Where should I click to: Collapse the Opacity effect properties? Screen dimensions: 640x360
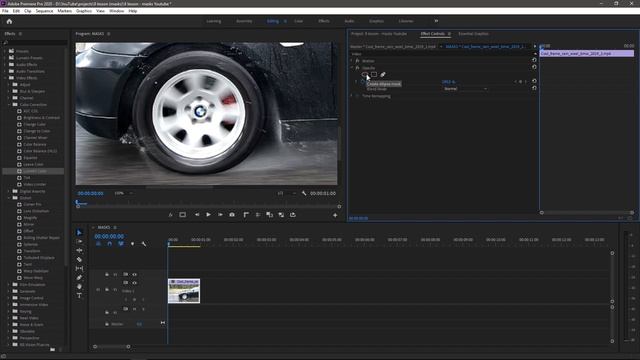click(352, 68)
